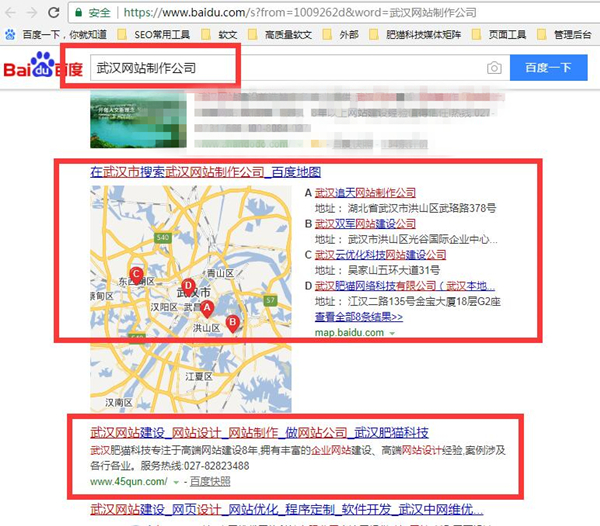
Task: Open the 外部 bookmark folder
Action: tap(341, 35)
